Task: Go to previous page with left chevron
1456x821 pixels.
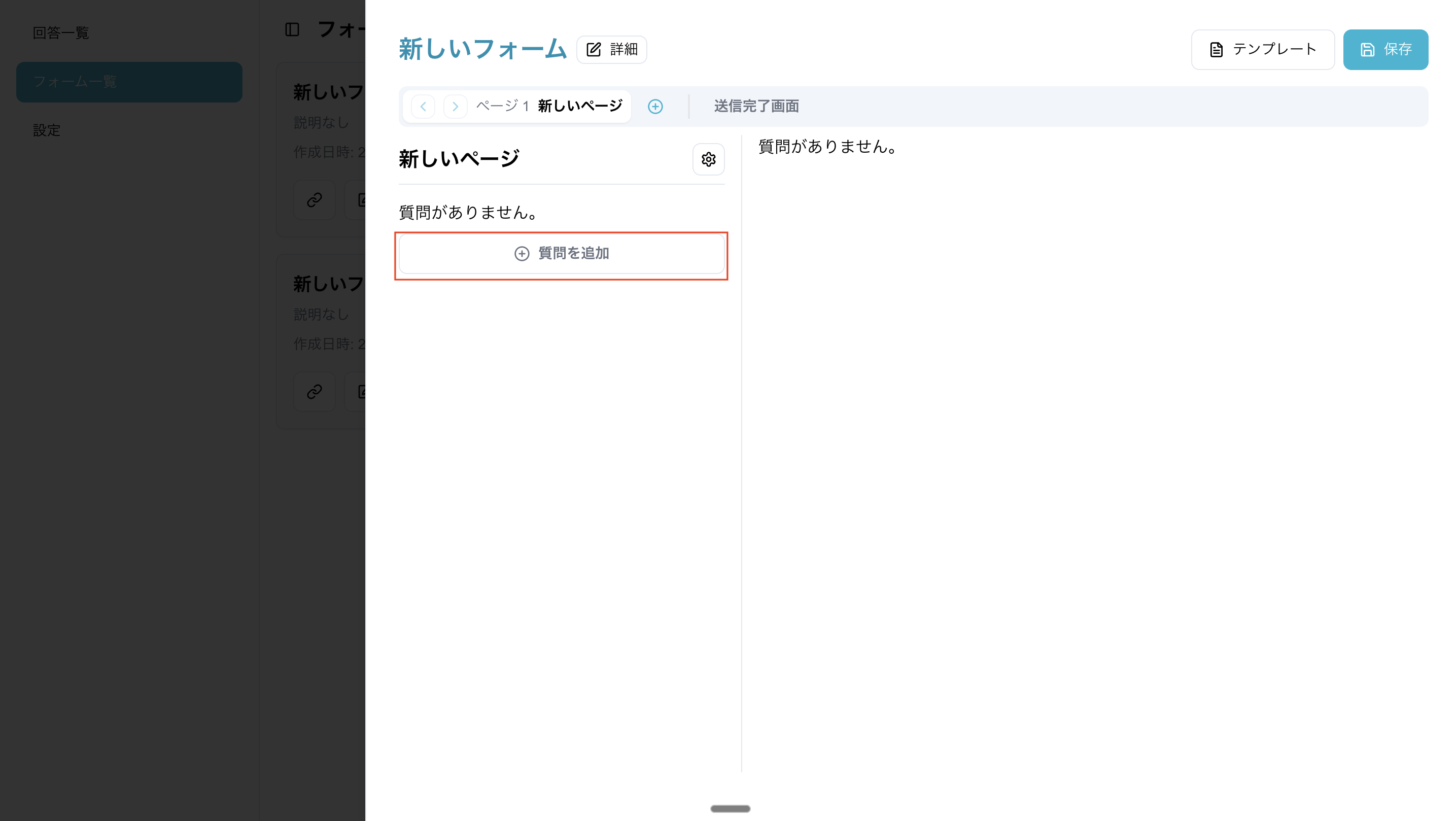Action: (x=423, y=106)
